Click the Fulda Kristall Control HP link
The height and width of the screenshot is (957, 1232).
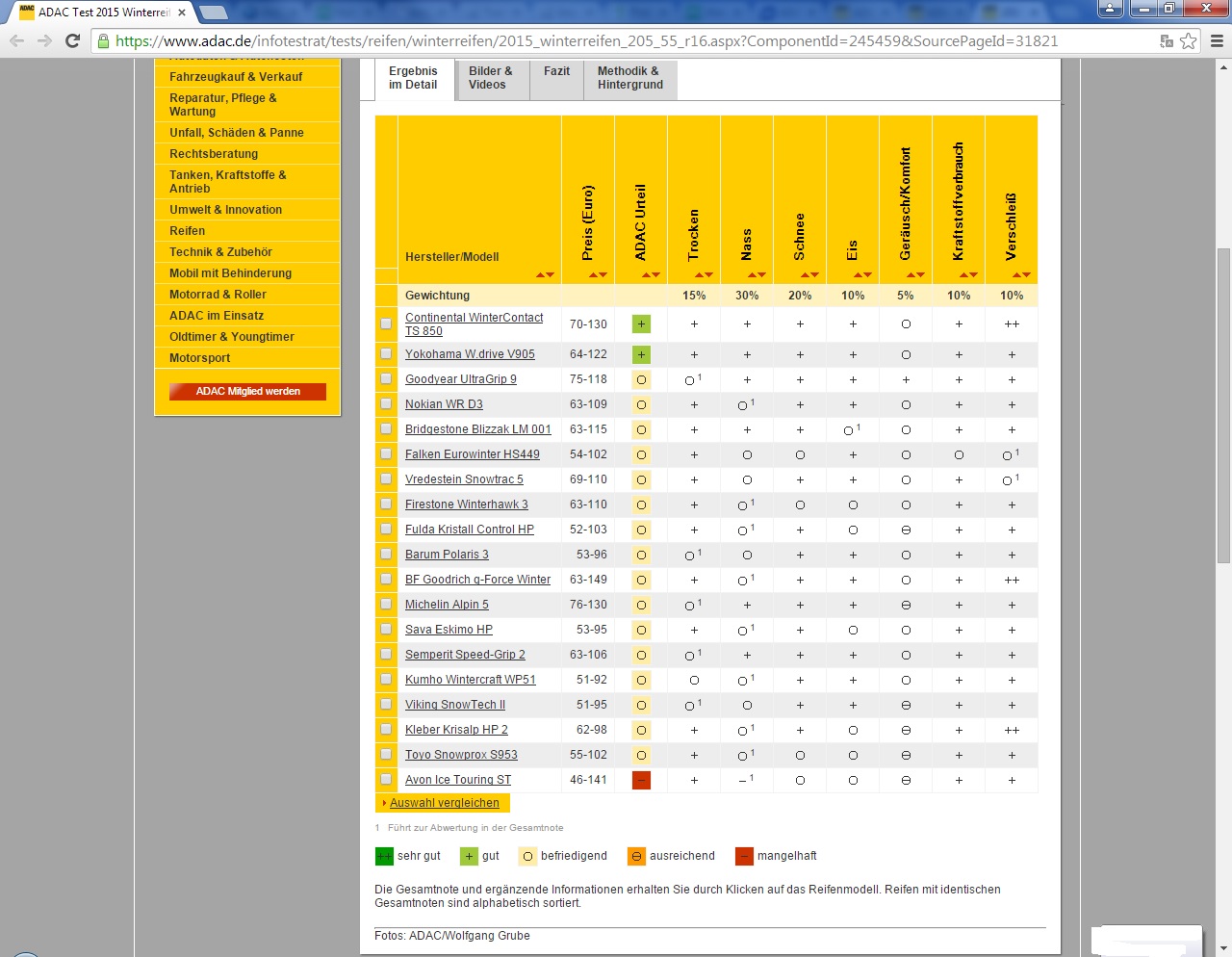[x=470, y=530]
